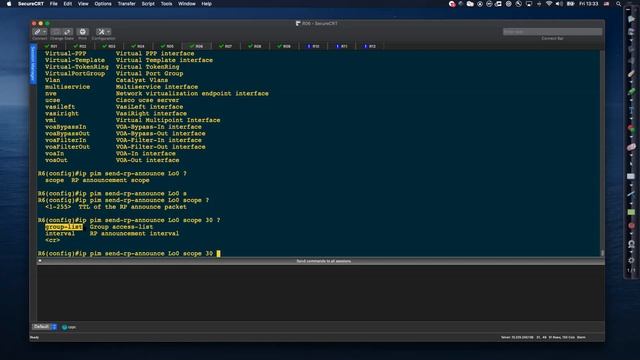Image resolution: width=640 pixels, height=360 pixels.
Task: Click the Telnet connection info in status bar
Action: coord(517,338)
